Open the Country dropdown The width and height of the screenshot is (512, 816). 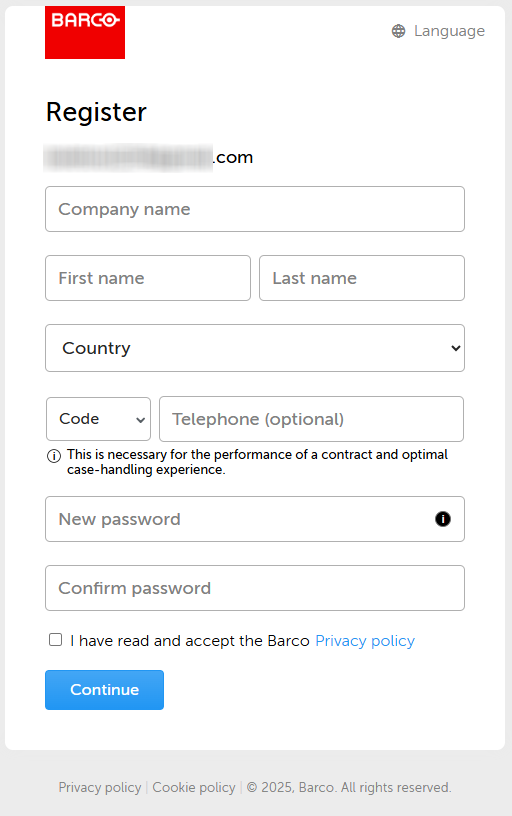255,348
